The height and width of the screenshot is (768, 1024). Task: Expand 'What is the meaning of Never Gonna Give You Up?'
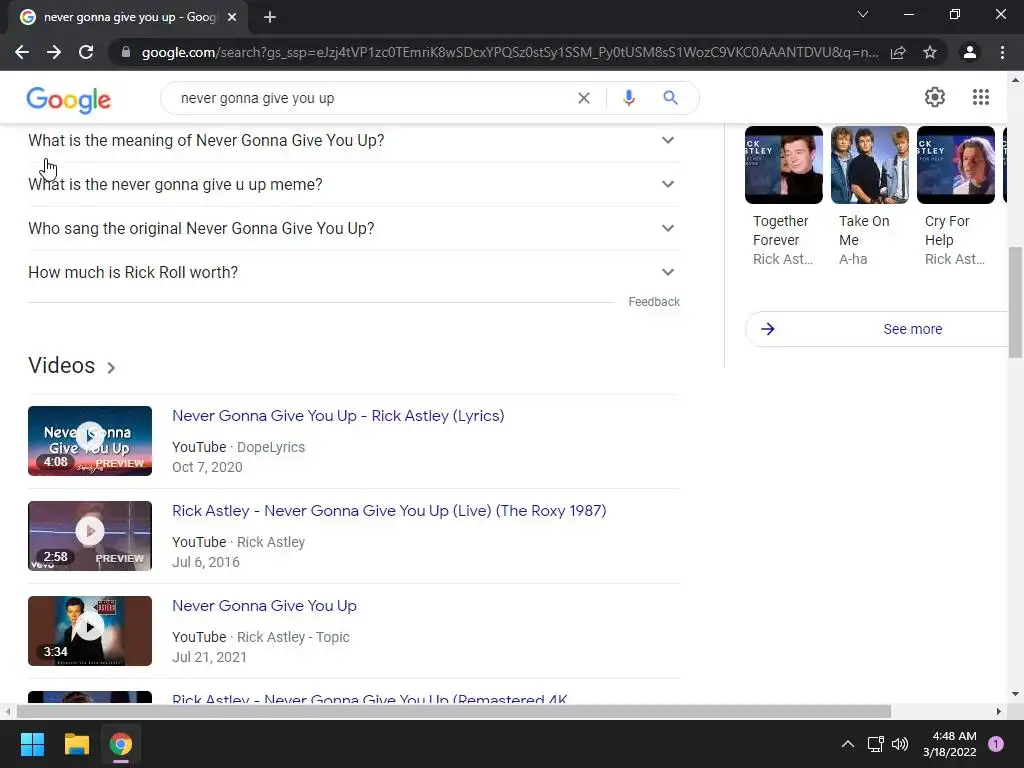click(354, 140)
